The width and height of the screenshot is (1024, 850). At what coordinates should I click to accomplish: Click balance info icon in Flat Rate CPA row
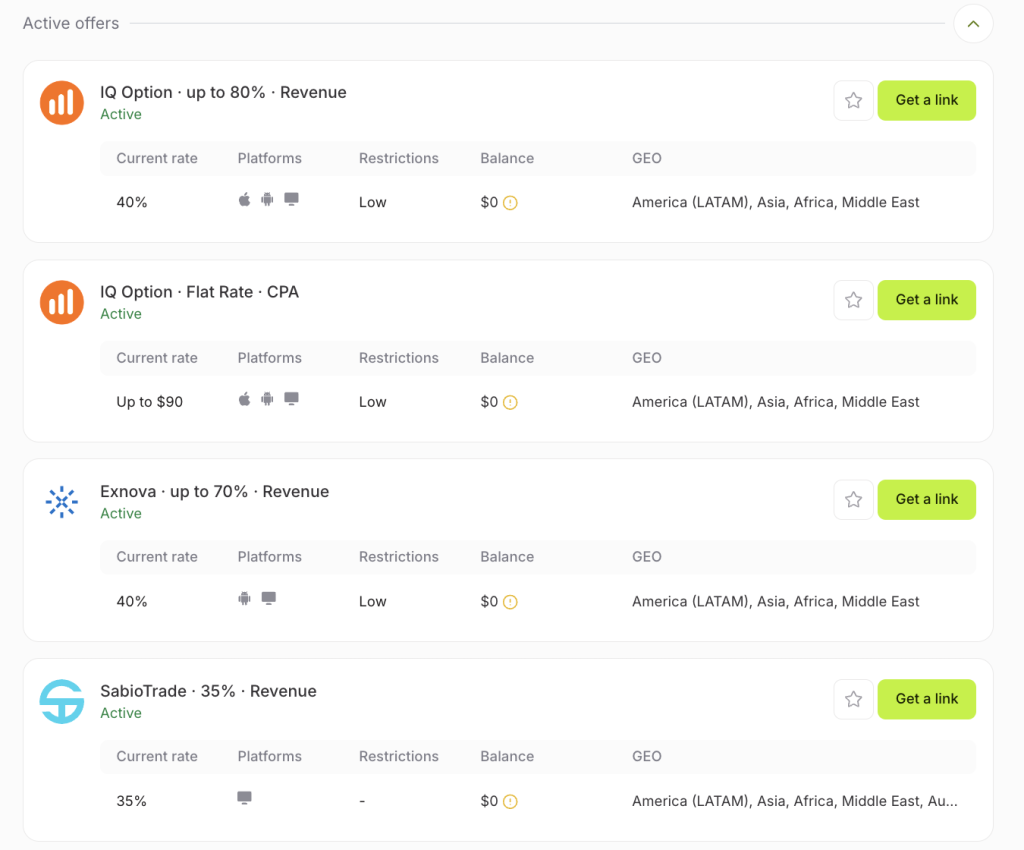[510, 403]
